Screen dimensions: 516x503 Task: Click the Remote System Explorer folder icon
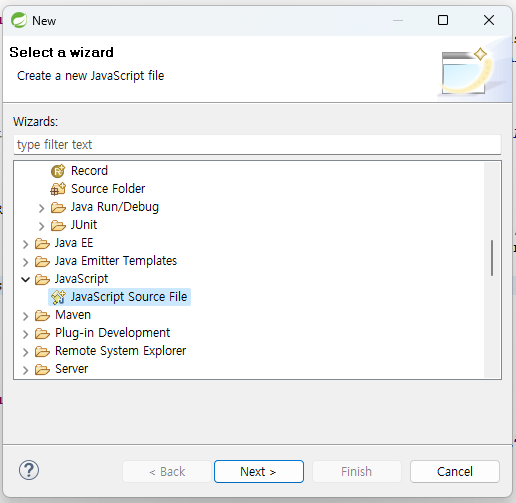(42, 351)
